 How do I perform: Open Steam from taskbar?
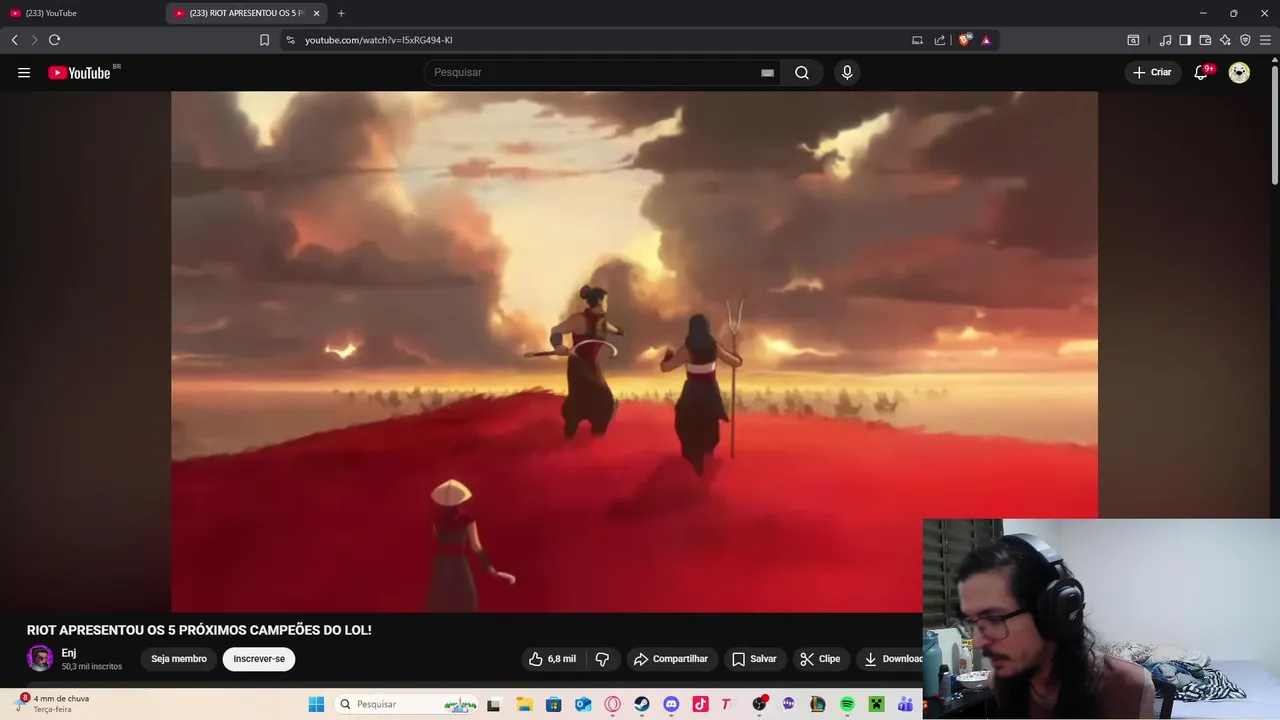(642, 704)
